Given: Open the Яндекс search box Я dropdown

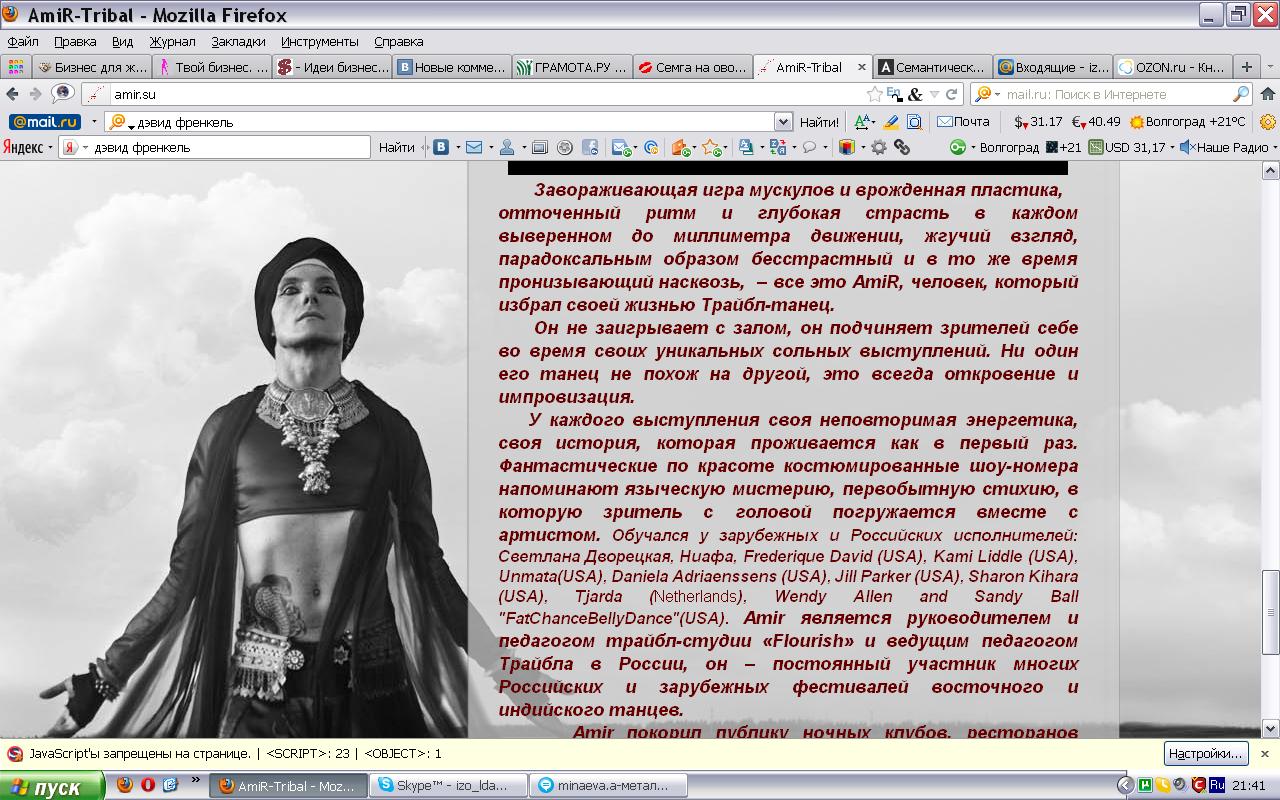Looking at the screenshot, I should pos(74,147).
